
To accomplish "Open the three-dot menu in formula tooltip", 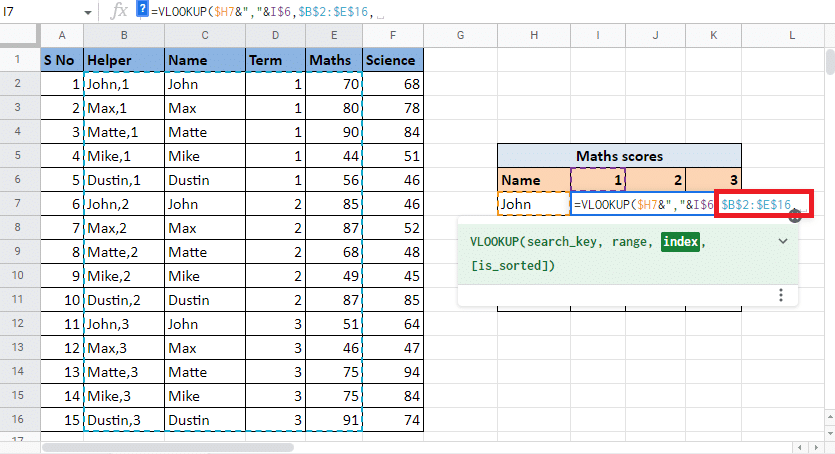I will click(x=780, y=295).
